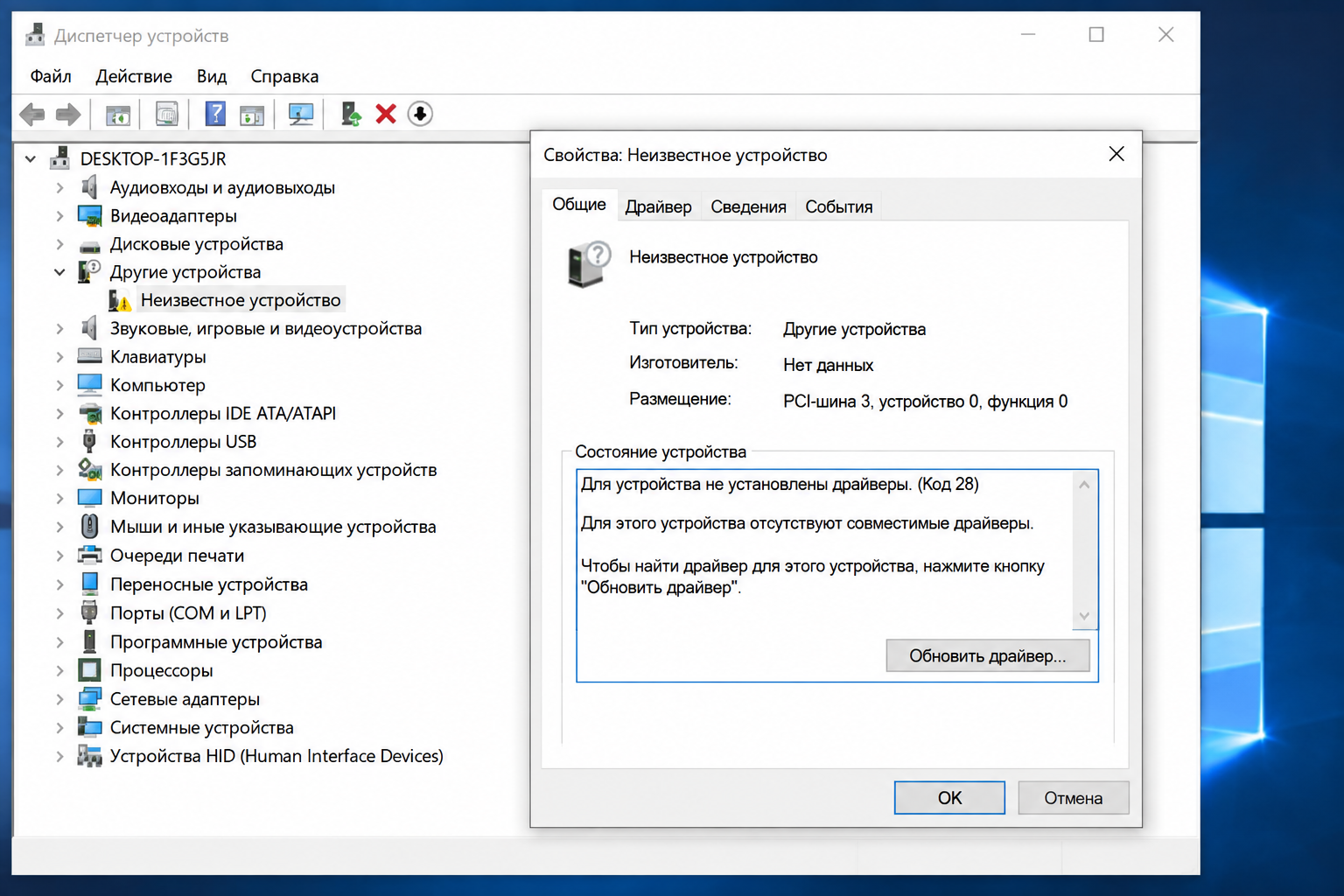Screen dimensions: 1344x896
Task: Expand the Переносные устройства category
Action: [59, 584]
